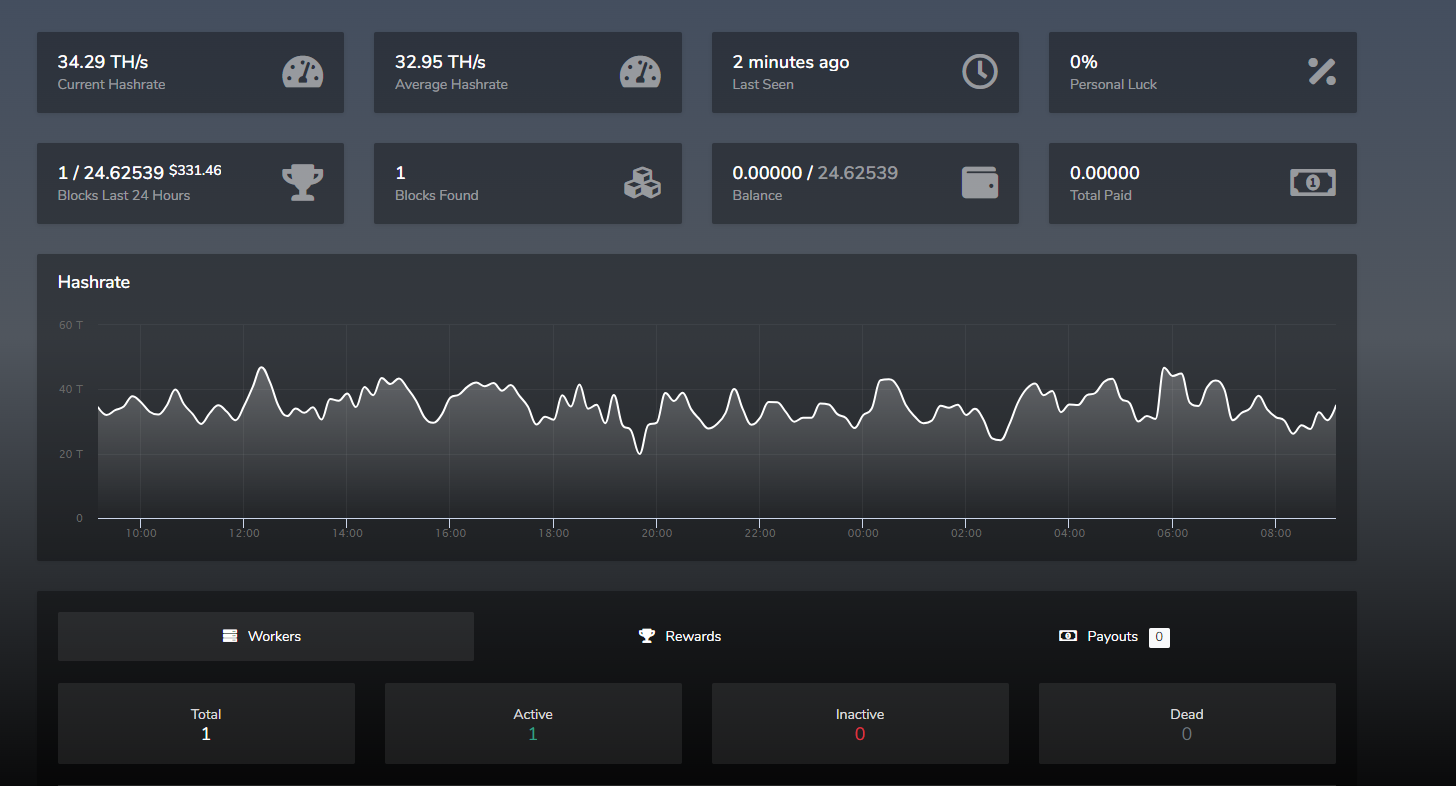The height and width of the screenshot is (786, 1456).
Task: Click the 14:00 x-axis label
Action: (347, 533)
